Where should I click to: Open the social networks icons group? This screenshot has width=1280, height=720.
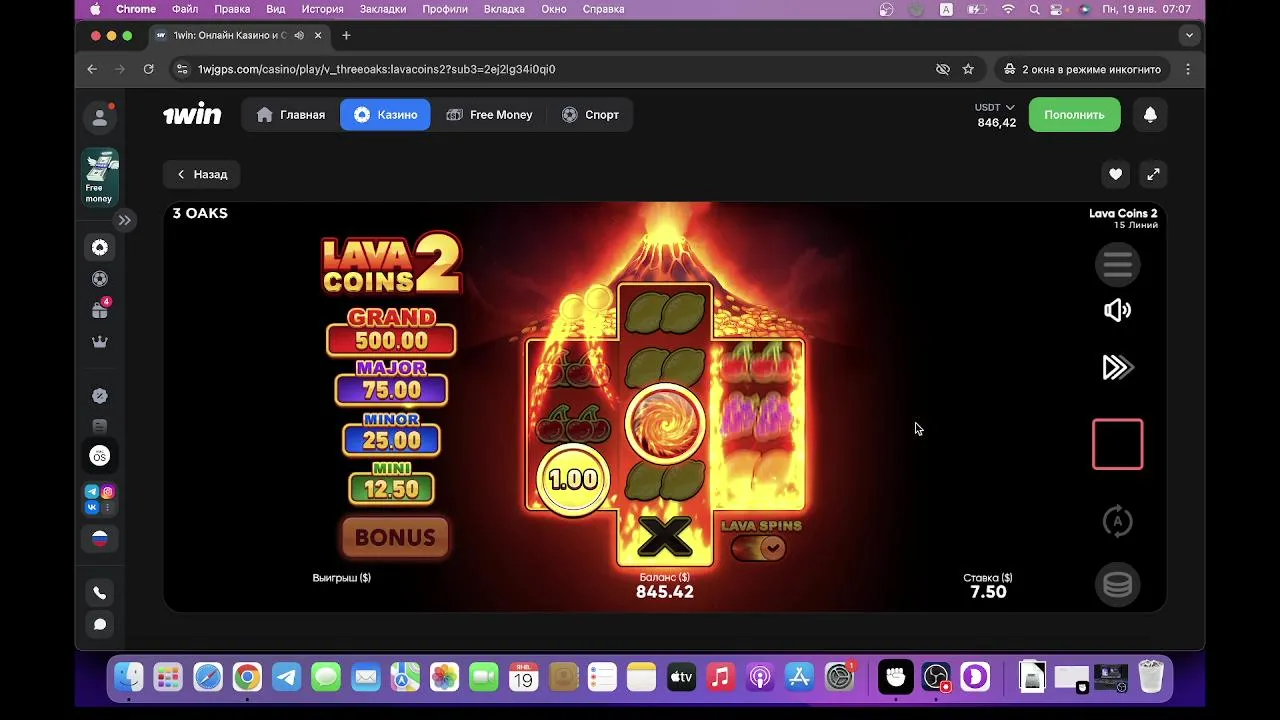pyautogui.click(x=99, y=500)
